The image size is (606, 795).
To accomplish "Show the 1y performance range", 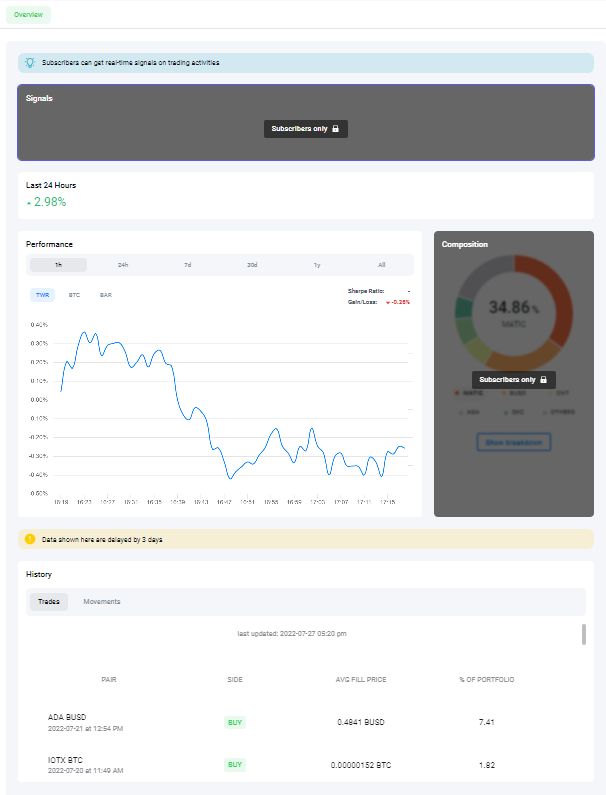I will click(317, 265).
